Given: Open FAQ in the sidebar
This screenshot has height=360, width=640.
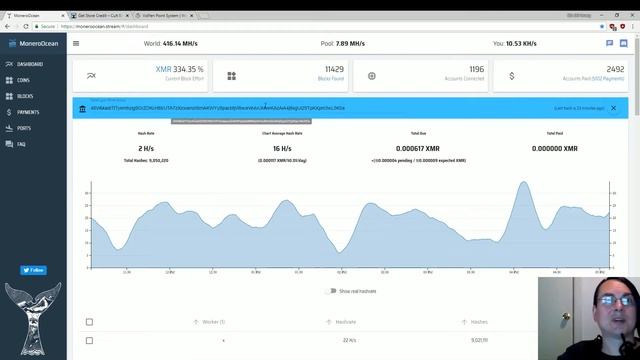Looking at the screenshot, I should point(21,144).
